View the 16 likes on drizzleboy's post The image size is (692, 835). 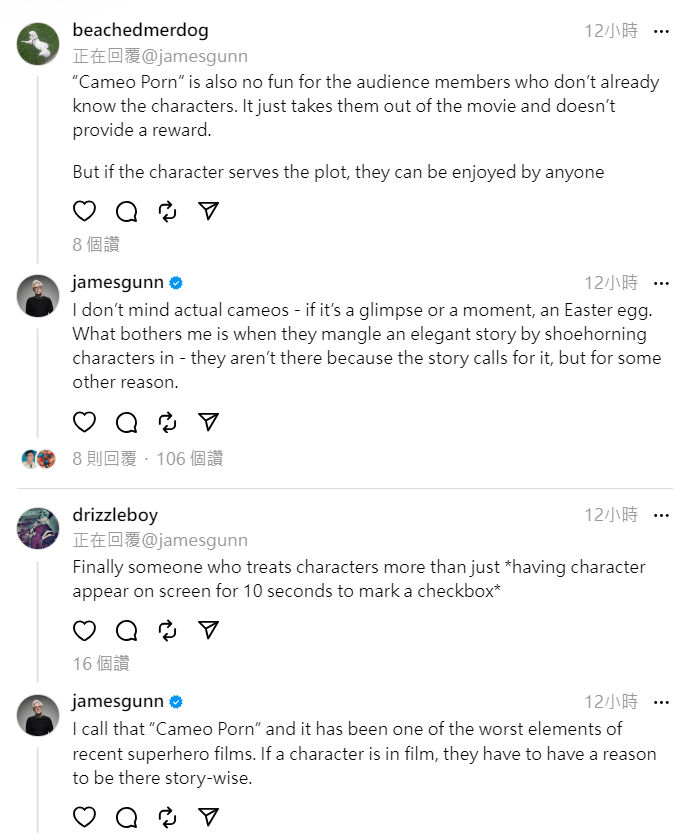(x=101, y=663)
